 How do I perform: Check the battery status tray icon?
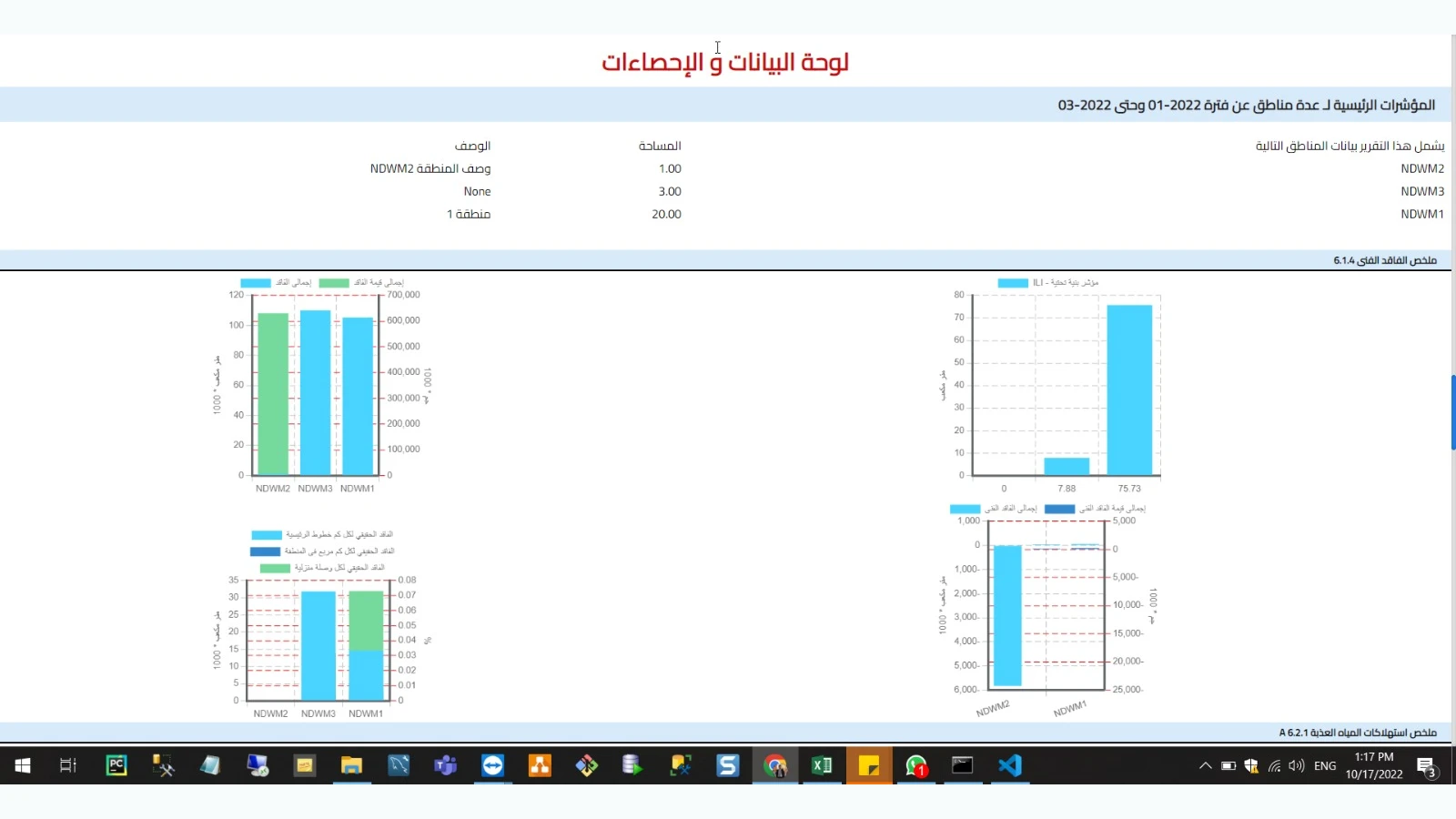[1228, 765]
